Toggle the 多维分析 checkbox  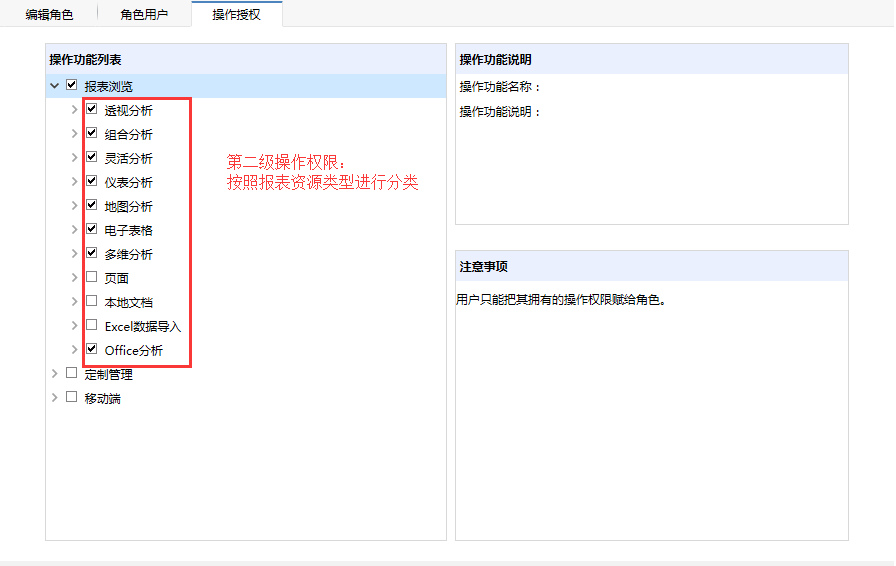click(91, 253)
